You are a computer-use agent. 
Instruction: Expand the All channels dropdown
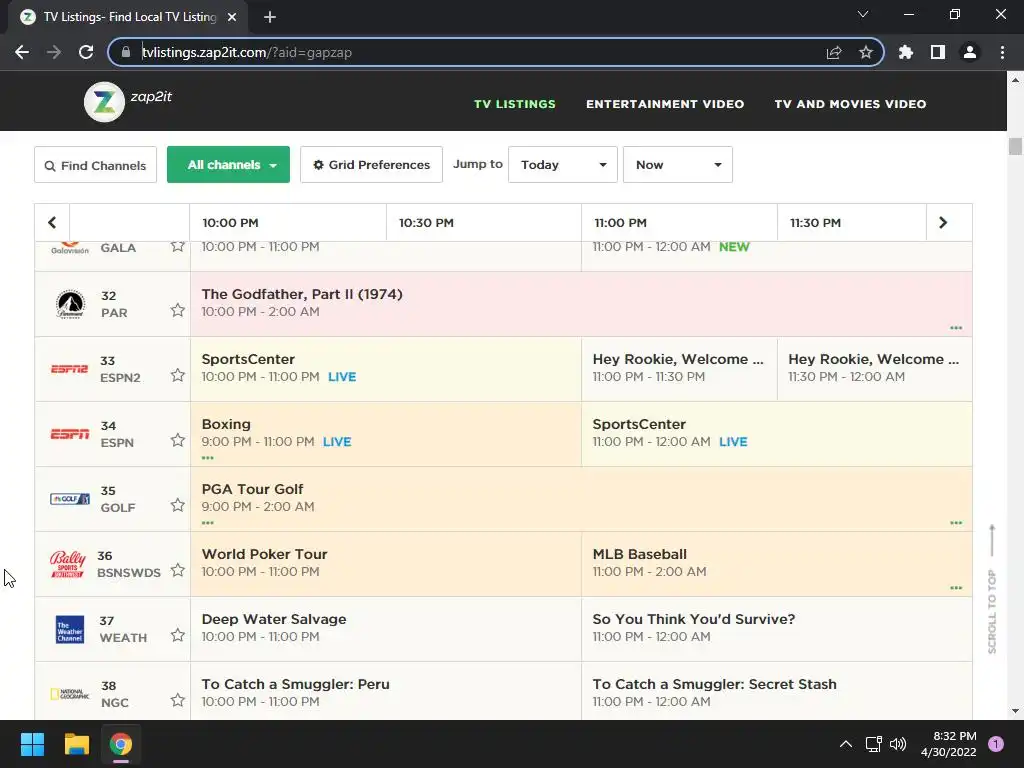point(229,165)
